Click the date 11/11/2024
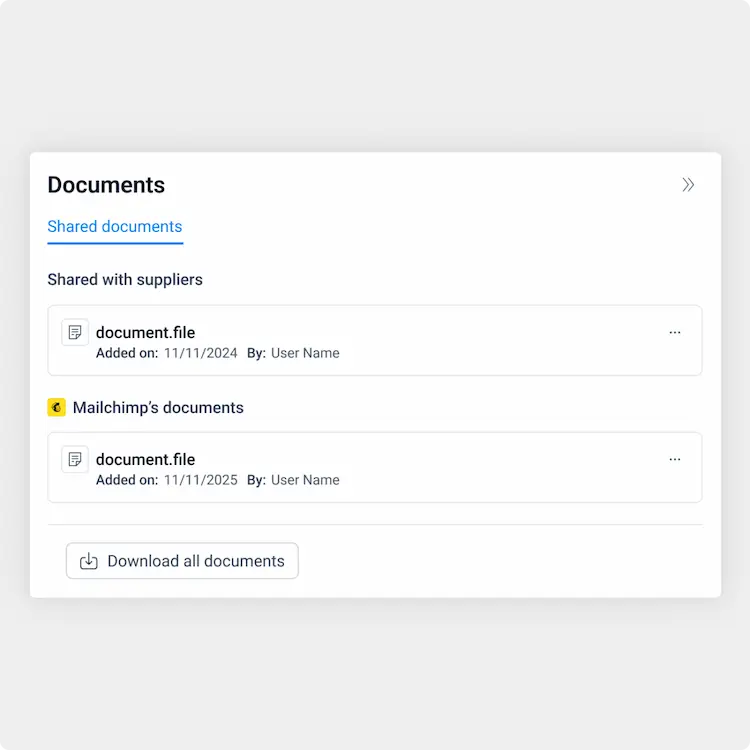The image size is (750, 750). [200, 353]
